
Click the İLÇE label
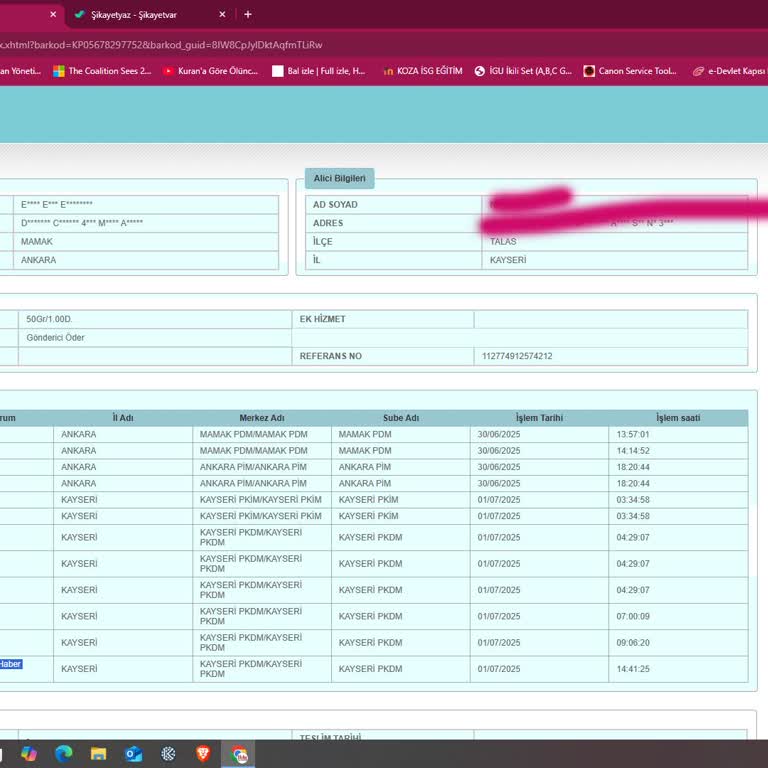click(322, 241)
